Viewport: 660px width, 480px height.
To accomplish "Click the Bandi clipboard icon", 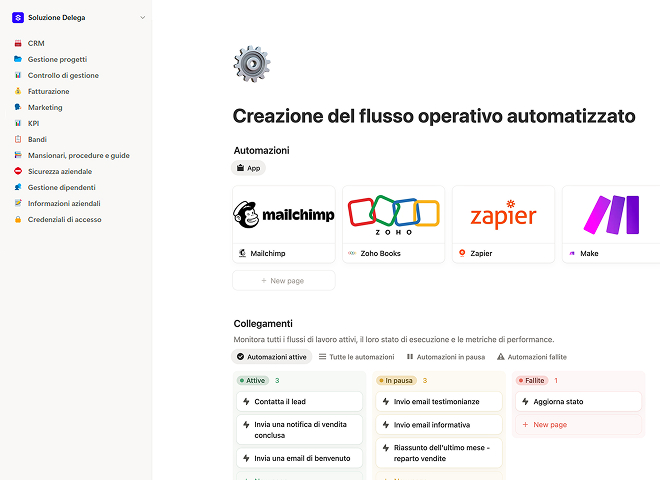I will 18,139.
